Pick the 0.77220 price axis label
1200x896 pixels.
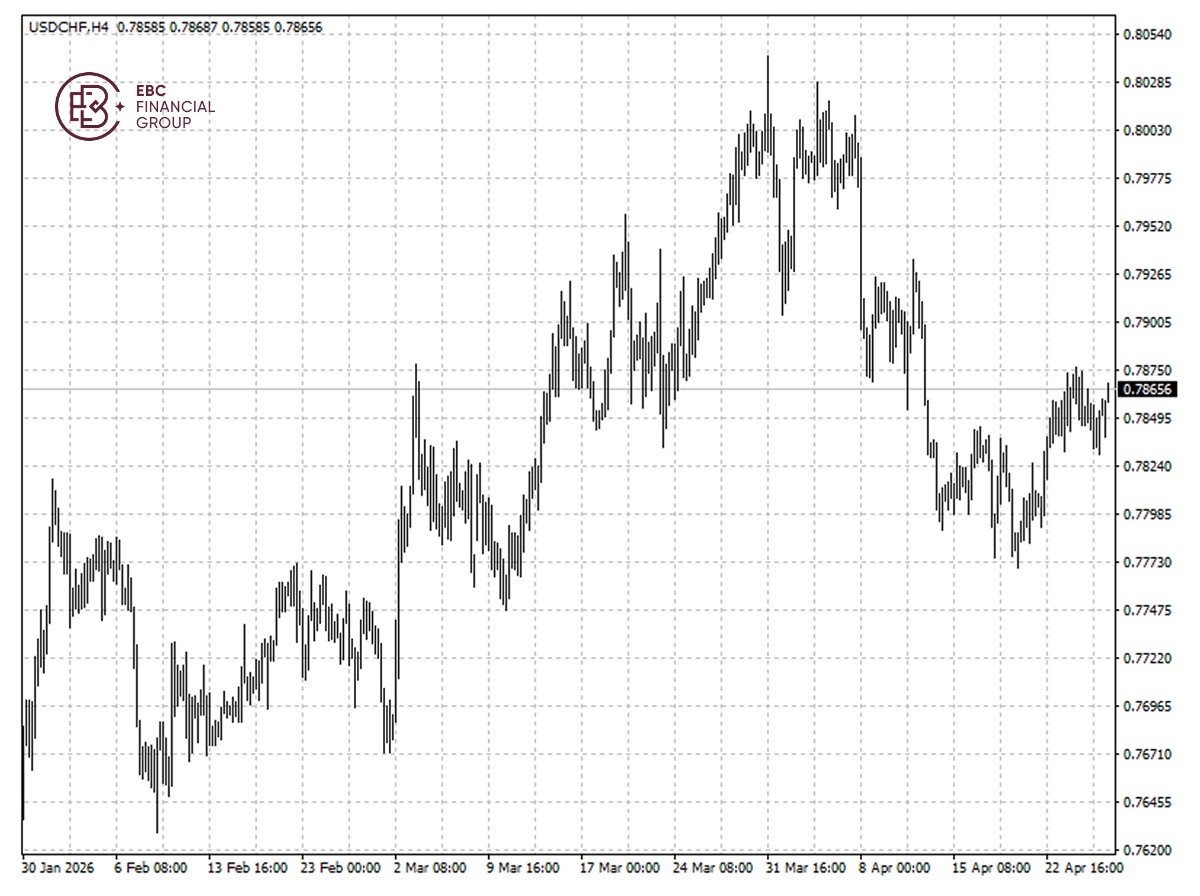(1146, 659)
